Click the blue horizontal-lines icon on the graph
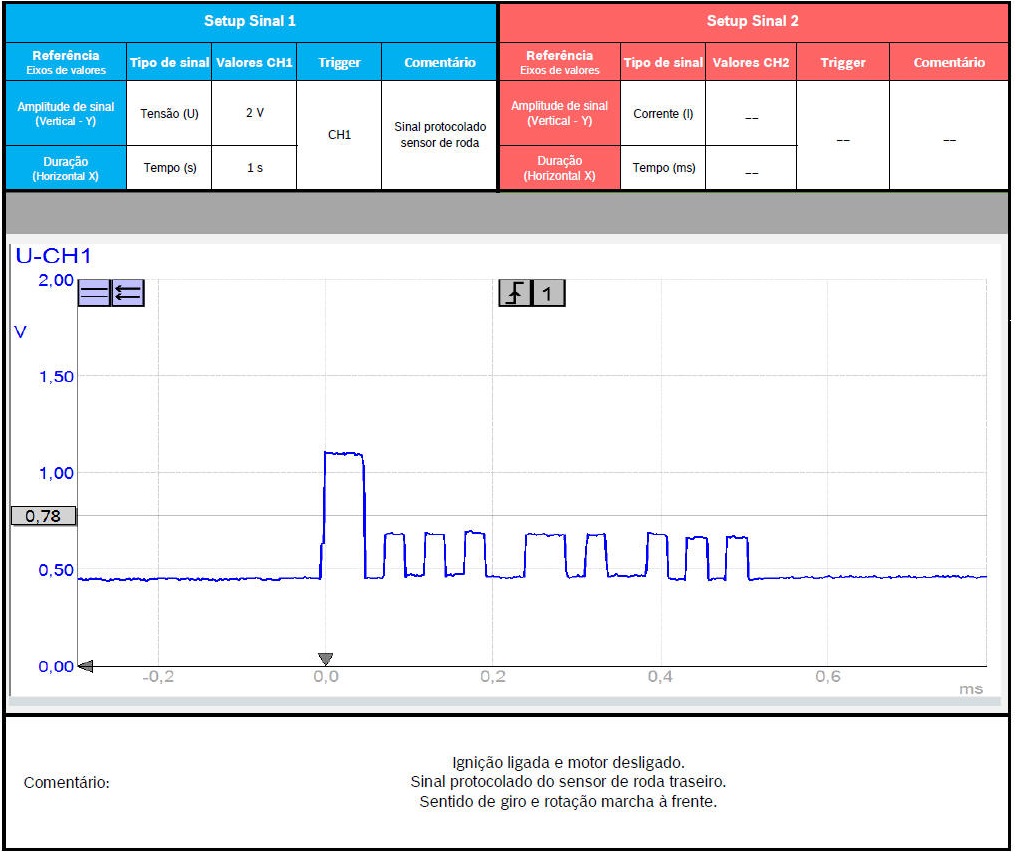 click(x=94, y=293)
